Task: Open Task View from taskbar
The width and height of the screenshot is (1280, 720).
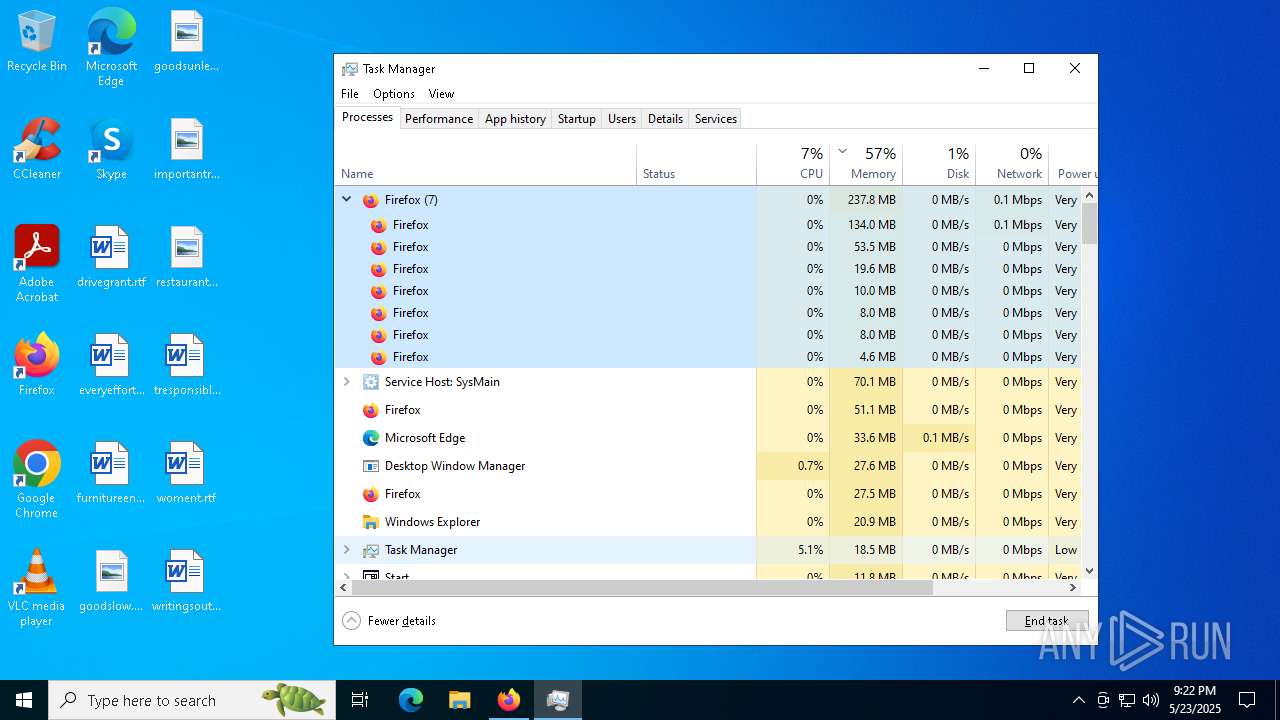Action: click(x=360, y=700)
